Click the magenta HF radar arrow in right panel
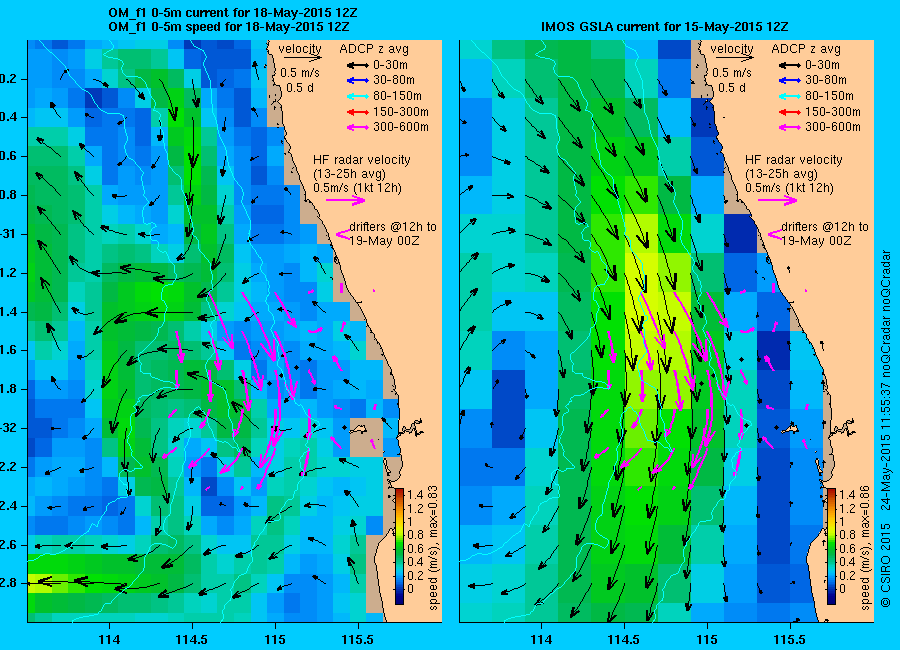 pyautogui.click(x=777, y=200)
